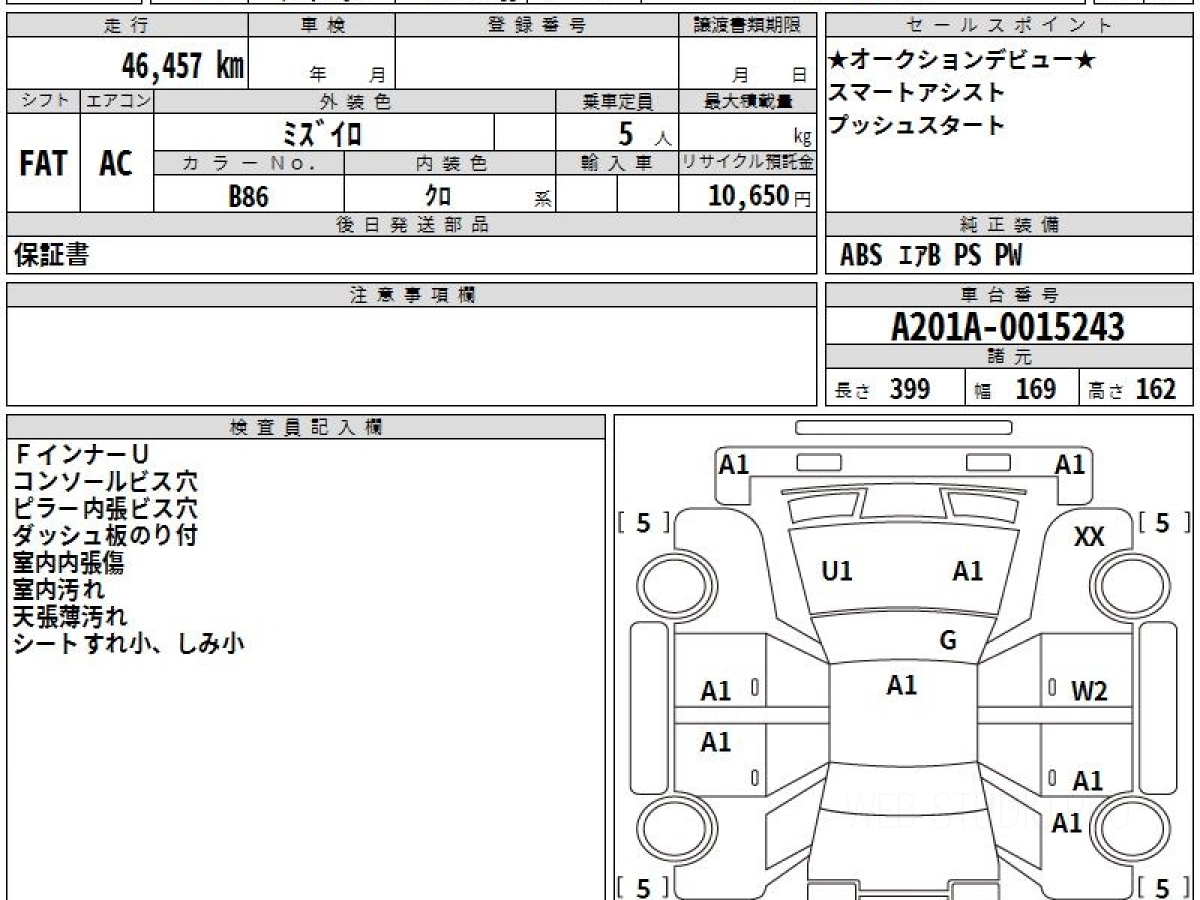Click the XX mark on car diagram
This screenshot has height=900, width=1200.
tap(1089, 538)
